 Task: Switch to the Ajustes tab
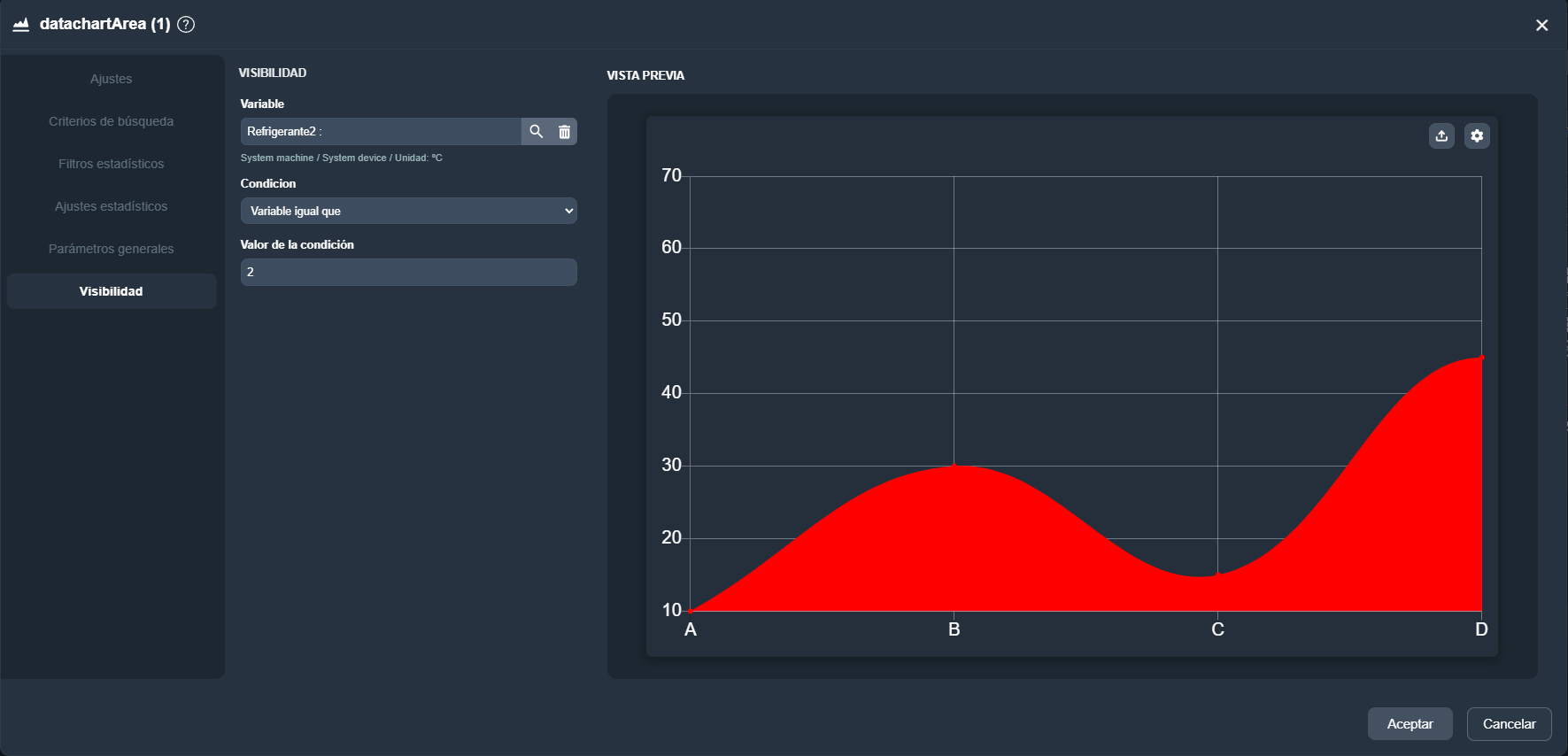coord(111,79)
